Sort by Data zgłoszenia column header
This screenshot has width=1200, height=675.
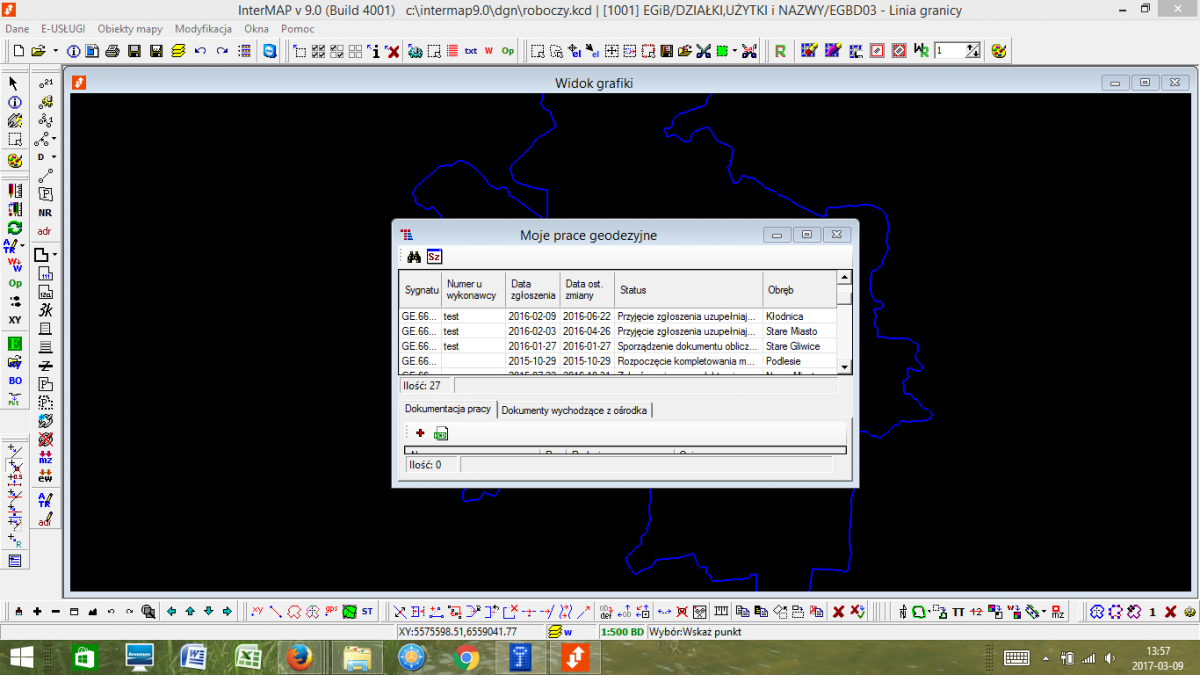[x=532, y=290]
